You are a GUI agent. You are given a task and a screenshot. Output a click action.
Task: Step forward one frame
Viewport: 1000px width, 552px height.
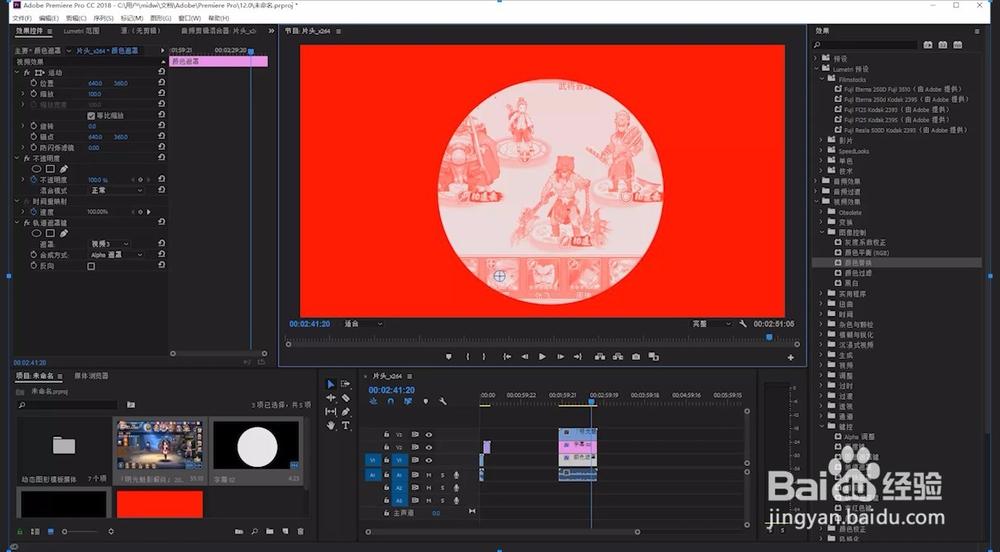(560, 357)
